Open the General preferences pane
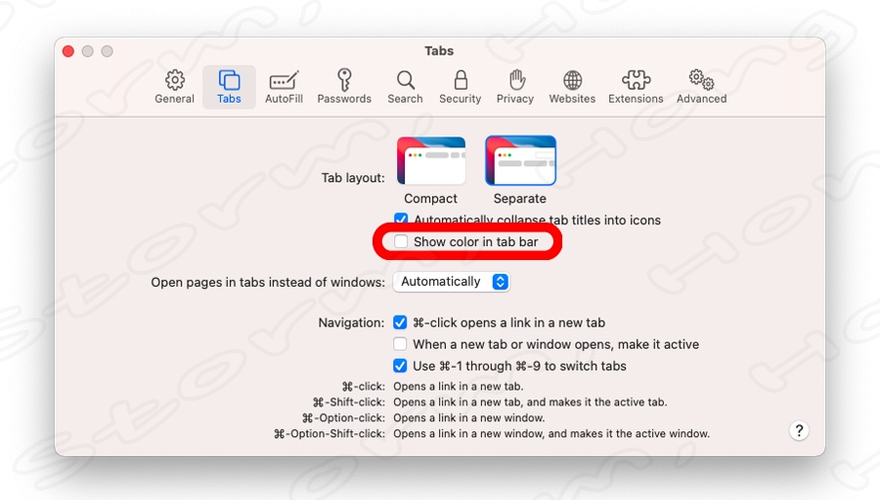This screenshot has width=880, height=500. tap(175, 87)
